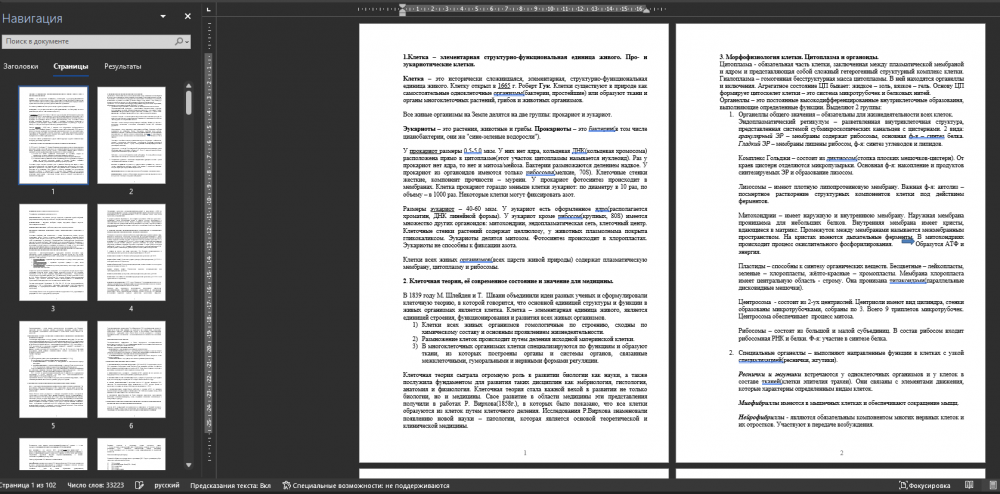Jump to page 4 thumbnail
1000x494 pixels.
point(131,252)
